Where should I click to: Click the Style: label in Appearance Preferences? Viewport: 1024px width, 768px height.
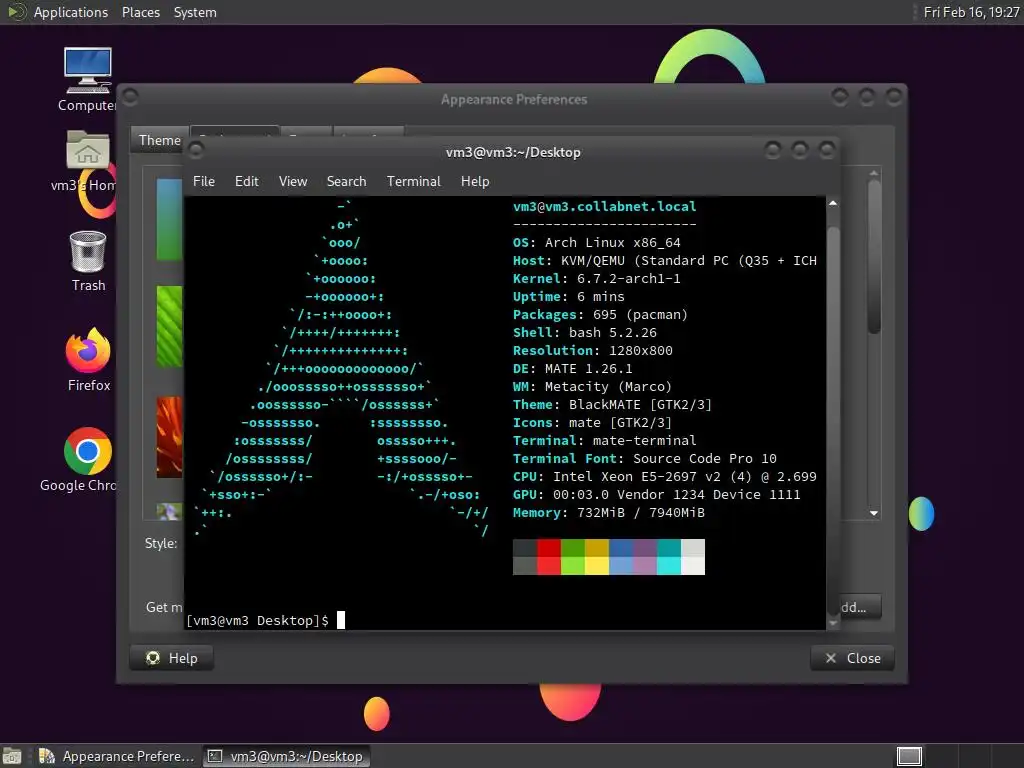(161, 543)
